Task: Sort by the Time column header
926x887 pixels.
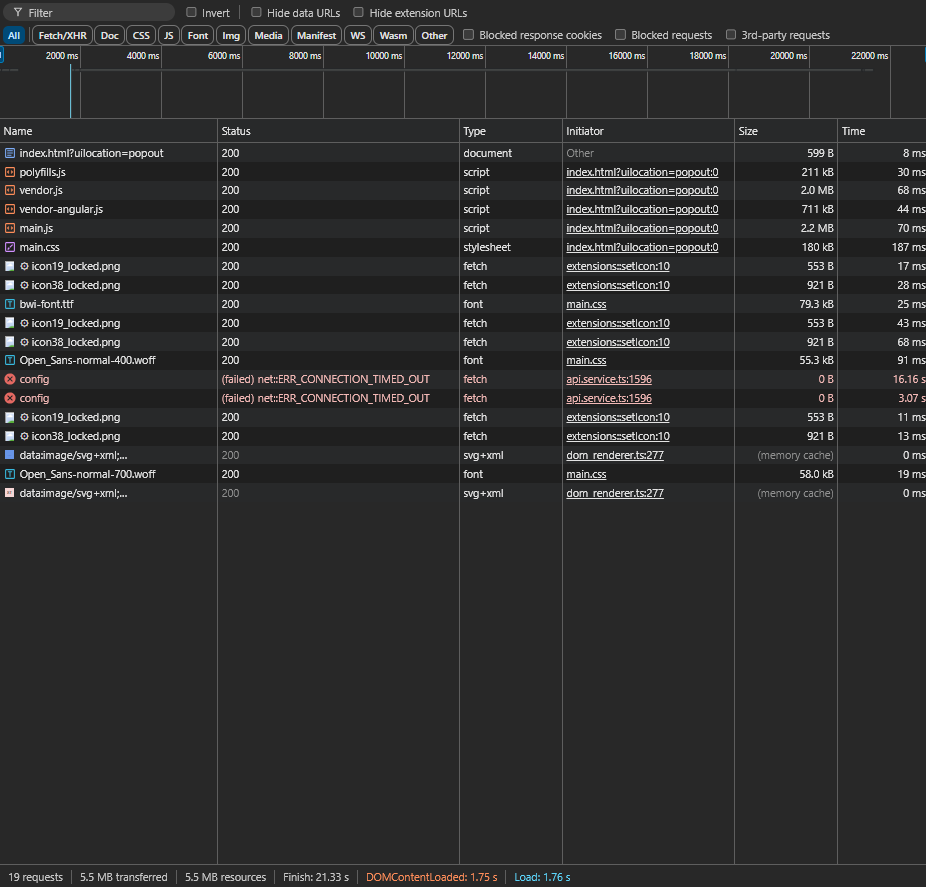Action: (882, 131)
